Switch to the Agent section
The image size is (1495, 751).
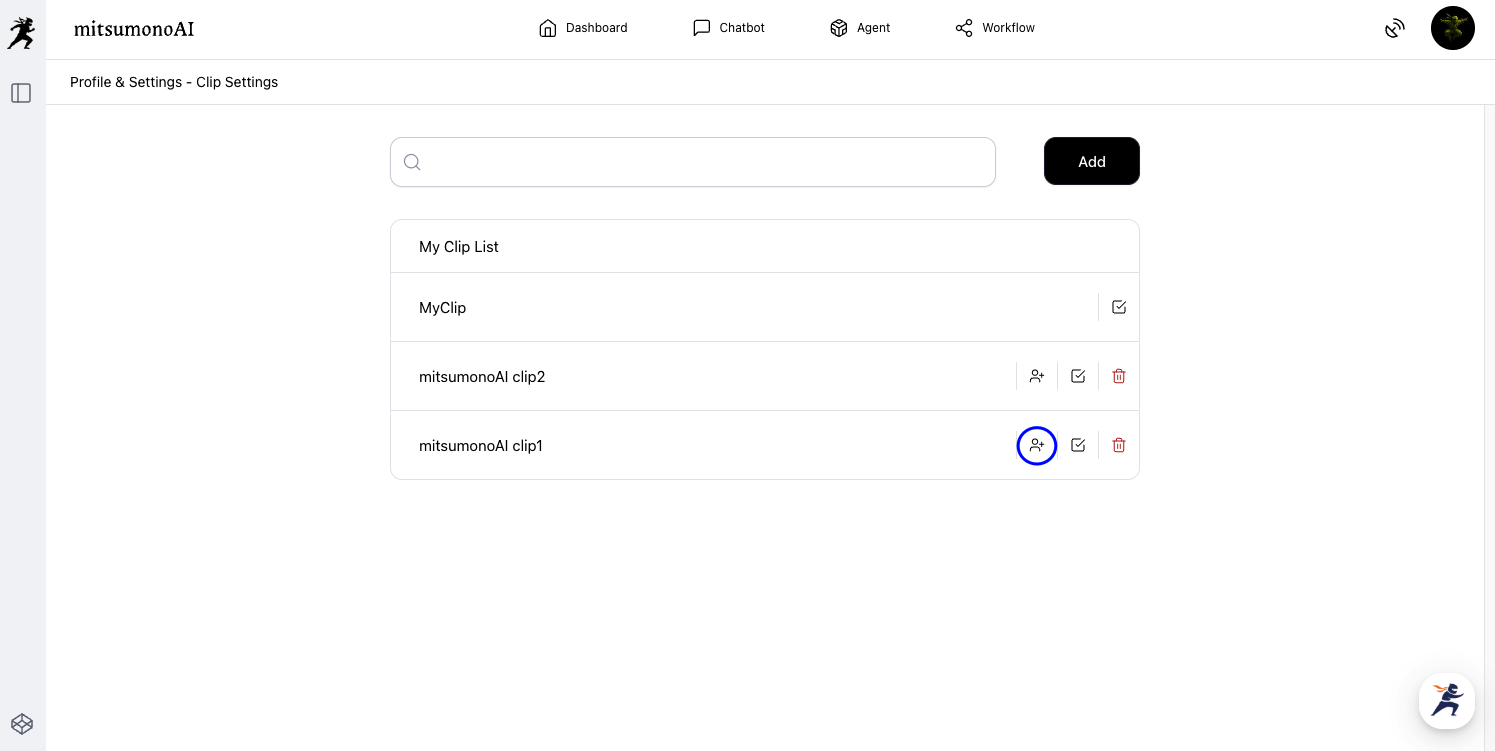(x=860, y=28)
